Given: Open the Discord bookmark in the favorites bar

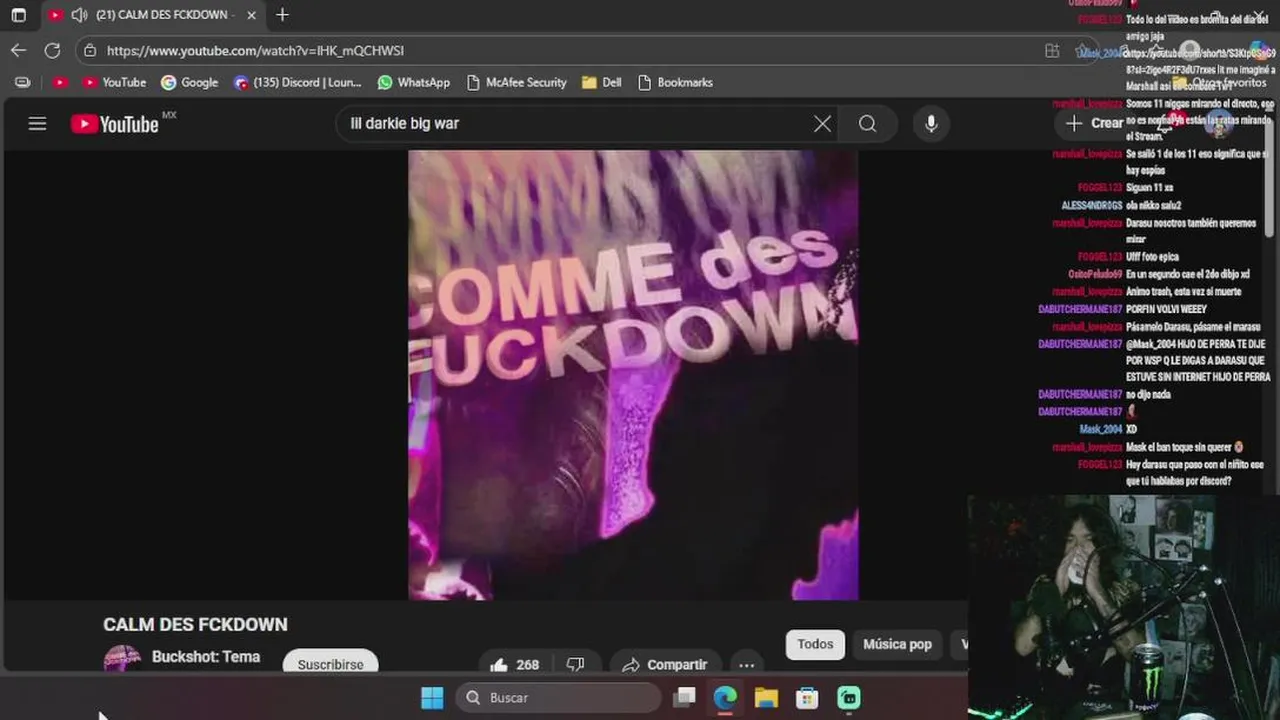Looking at the screenshot, I should point(297,82).
